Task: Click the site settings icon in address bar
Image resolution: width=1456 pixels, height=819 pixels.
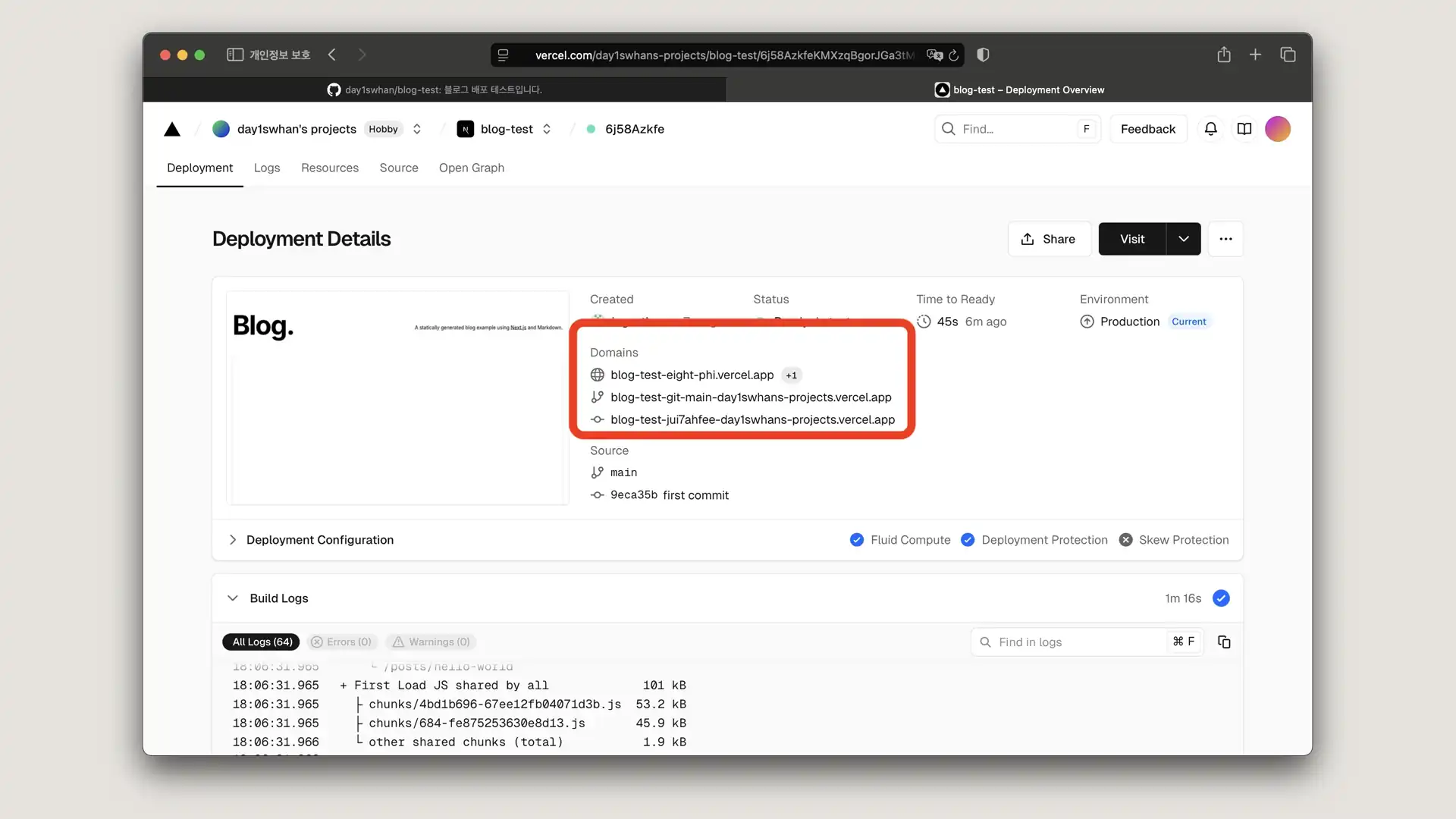Action: 503,55
